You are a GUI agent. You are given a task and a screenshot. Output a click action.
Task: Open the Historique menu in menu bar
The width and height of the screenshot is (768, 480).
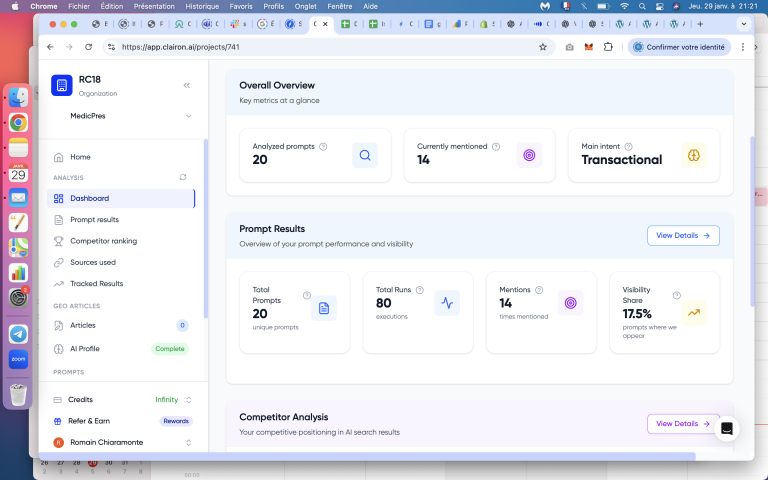tap(202, 6)
